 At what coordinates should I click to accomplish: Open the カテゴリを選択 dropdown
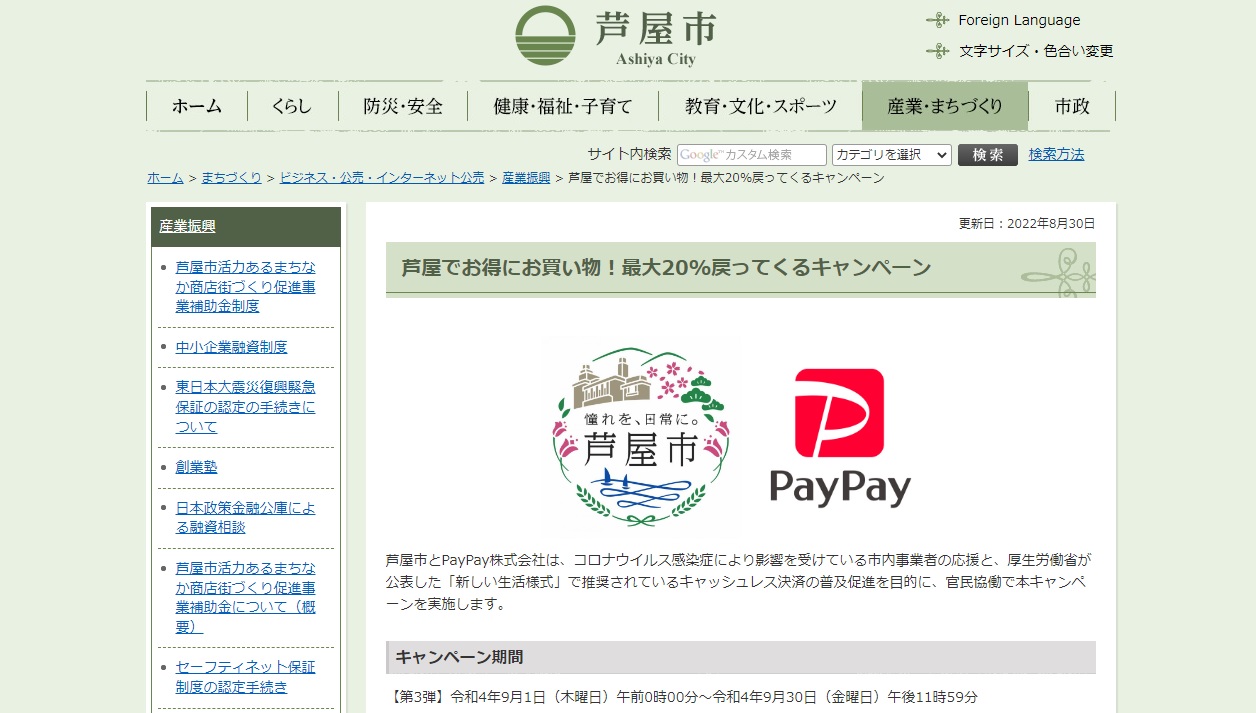[x=891, y=155]
